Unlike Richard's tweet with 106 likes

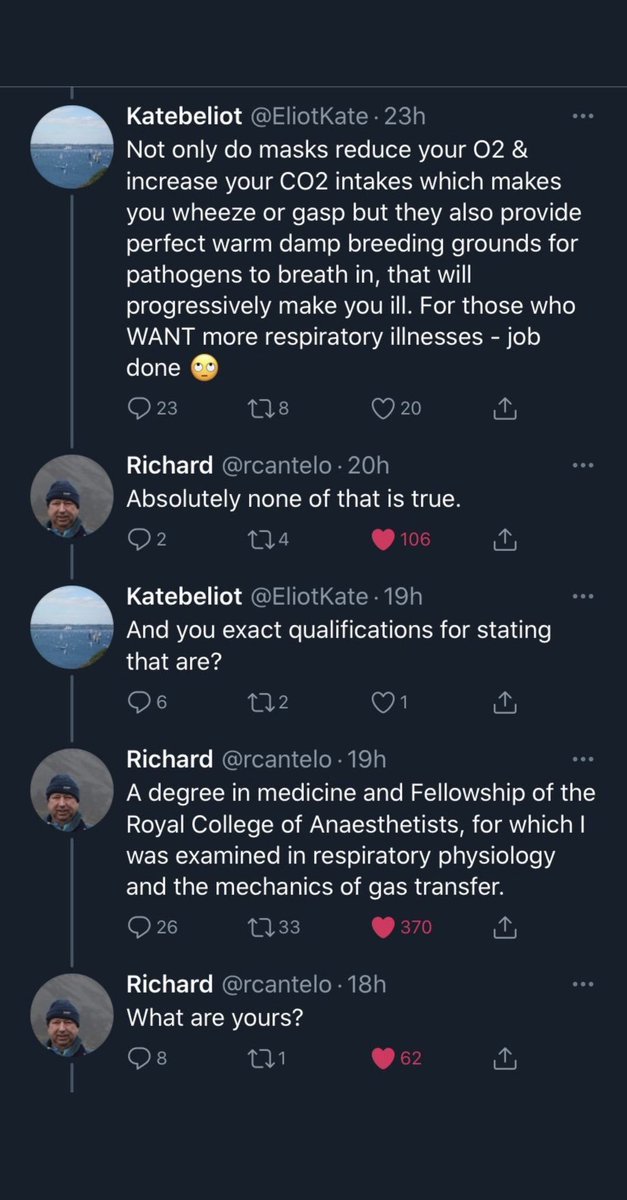[383, 539]
